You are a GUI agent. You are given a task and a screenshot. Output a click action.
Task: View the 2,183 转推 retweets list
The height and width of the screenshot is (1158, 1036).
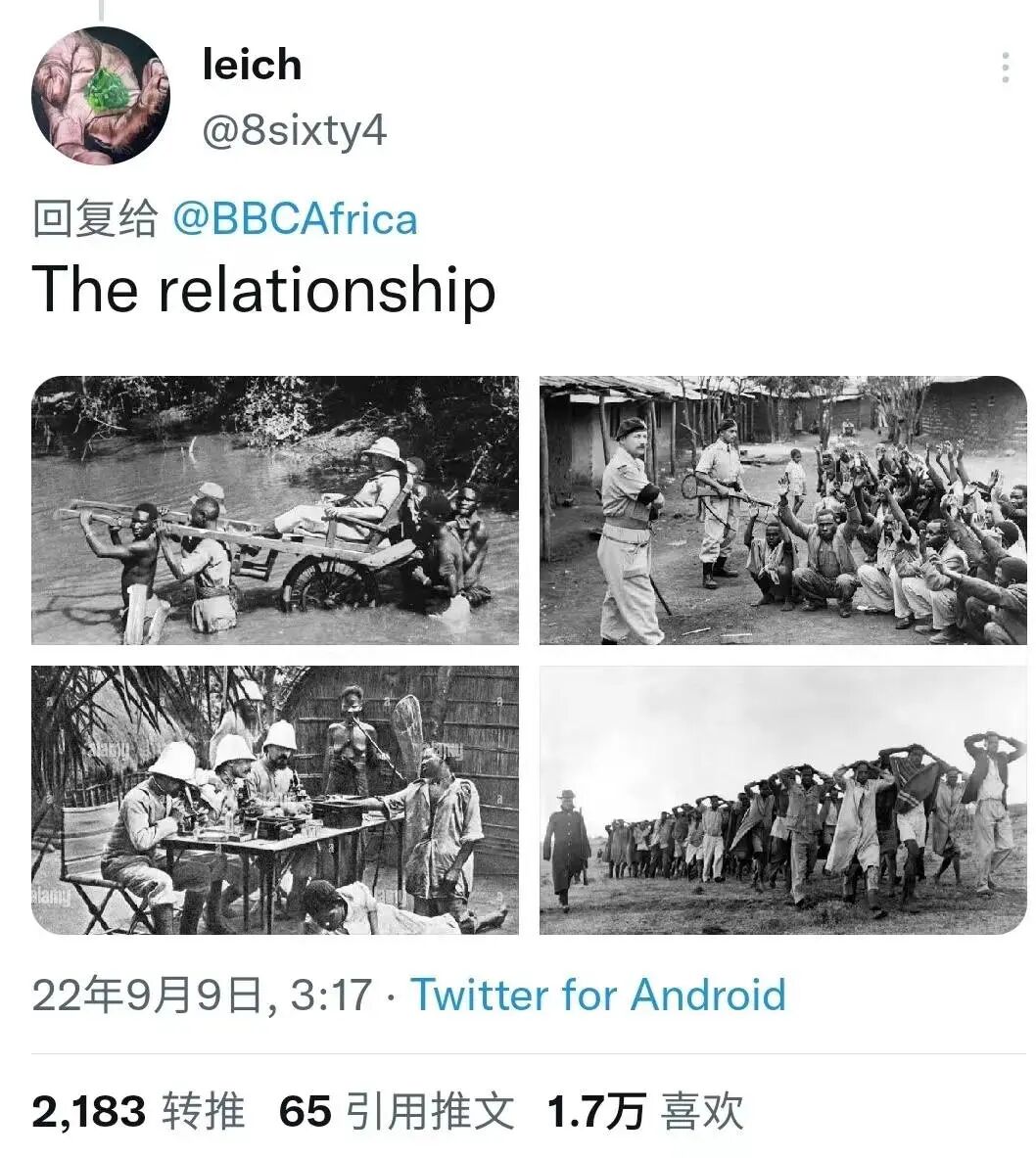coord(138,1111)
